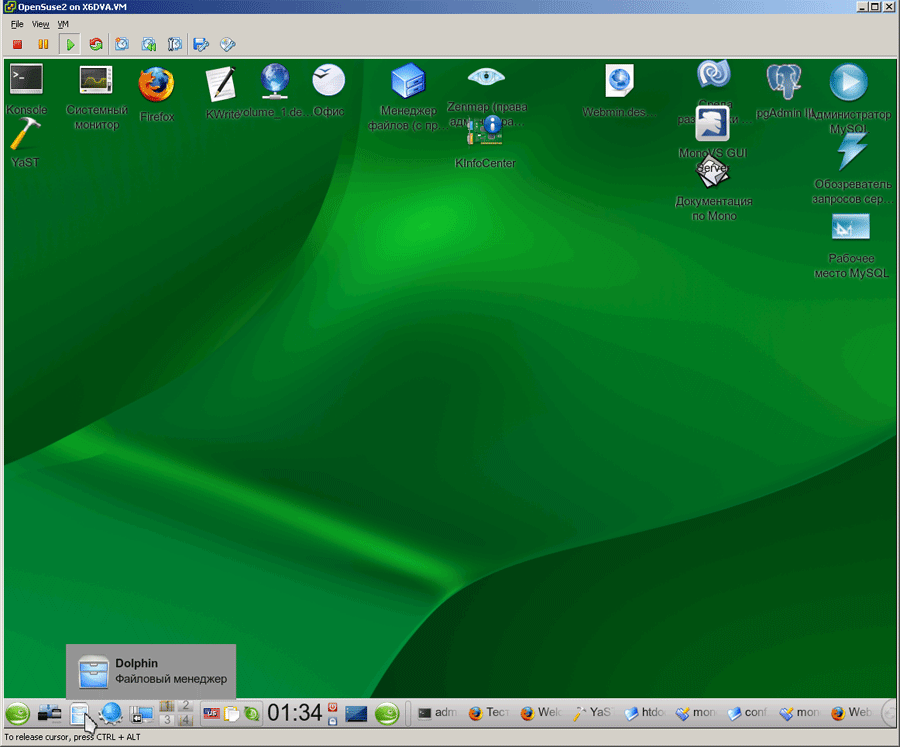Open Klipper clipboard tray icon
This screenshot has height=747, width=900.
[x=231, y=714]
